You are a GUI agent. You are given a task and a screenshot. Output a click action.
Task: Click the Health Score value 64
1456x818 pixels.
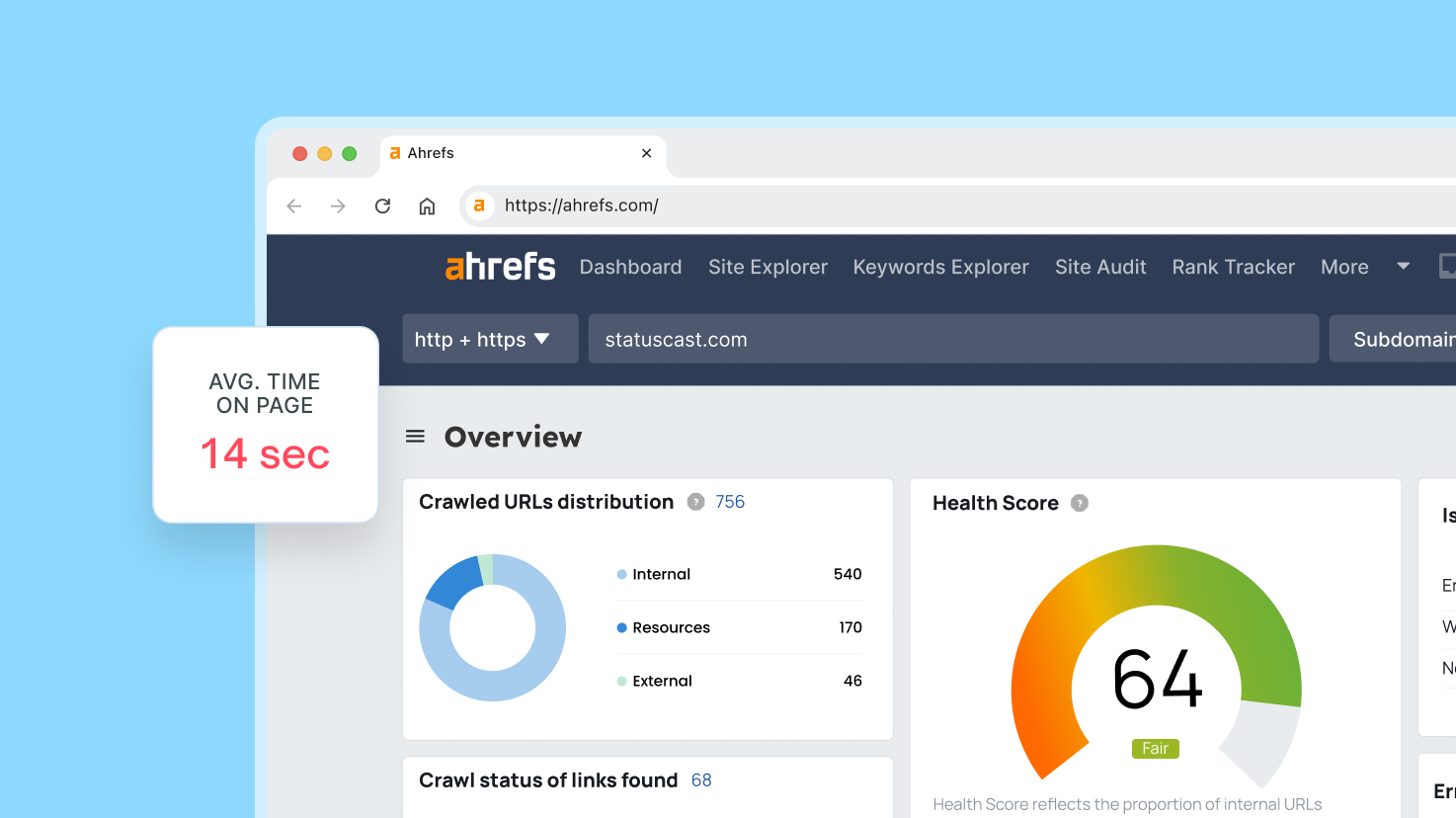[x=1157, y=679]
